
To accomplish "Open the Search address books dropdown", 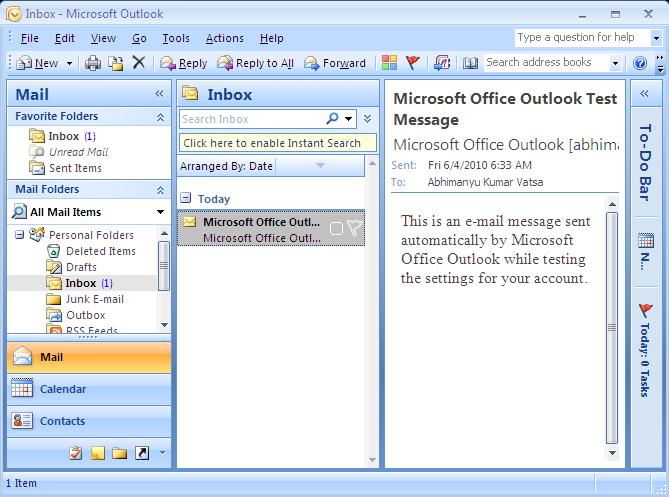I will coord(615,64).
